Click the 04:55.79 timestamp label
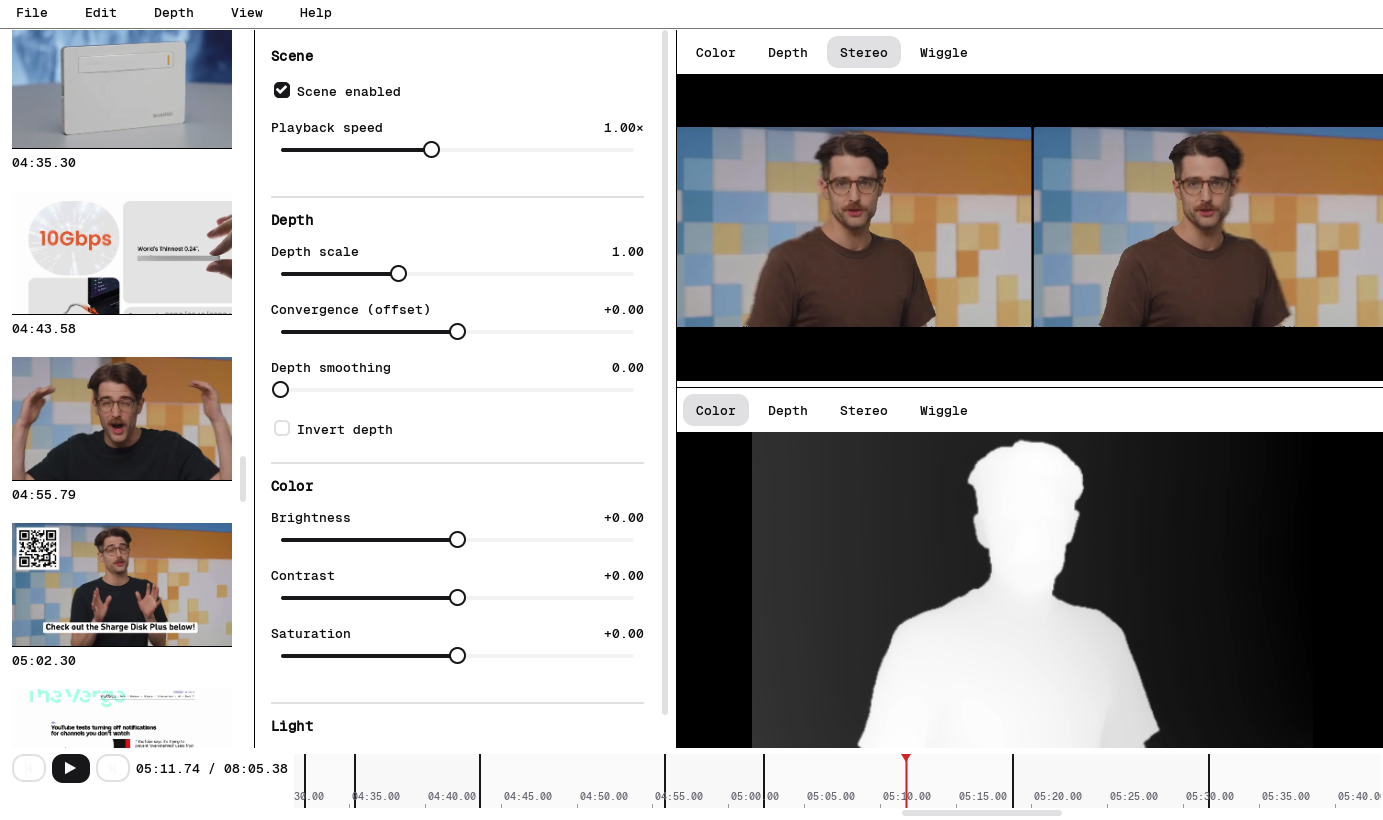The height and width of the screenshot is (820, 1383). point(44,495)
